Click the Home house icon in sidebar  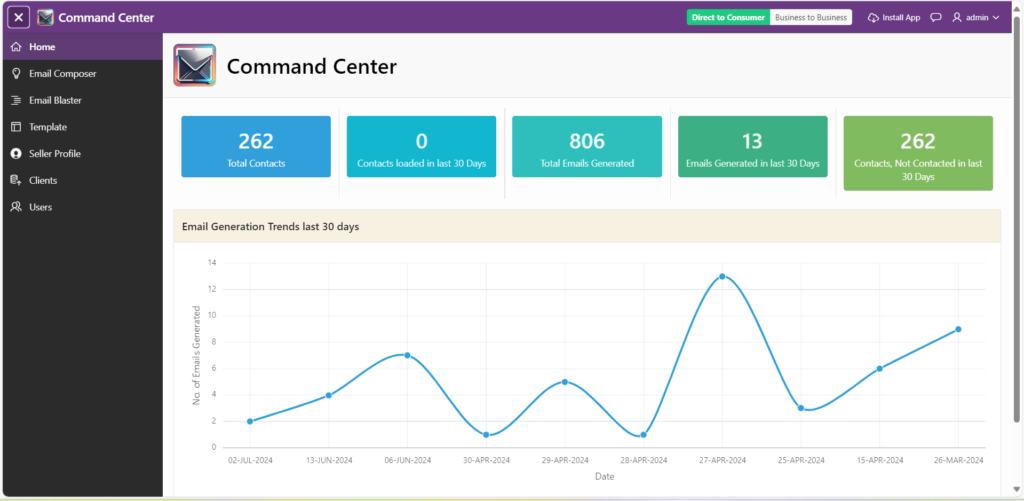click(16, 47)
